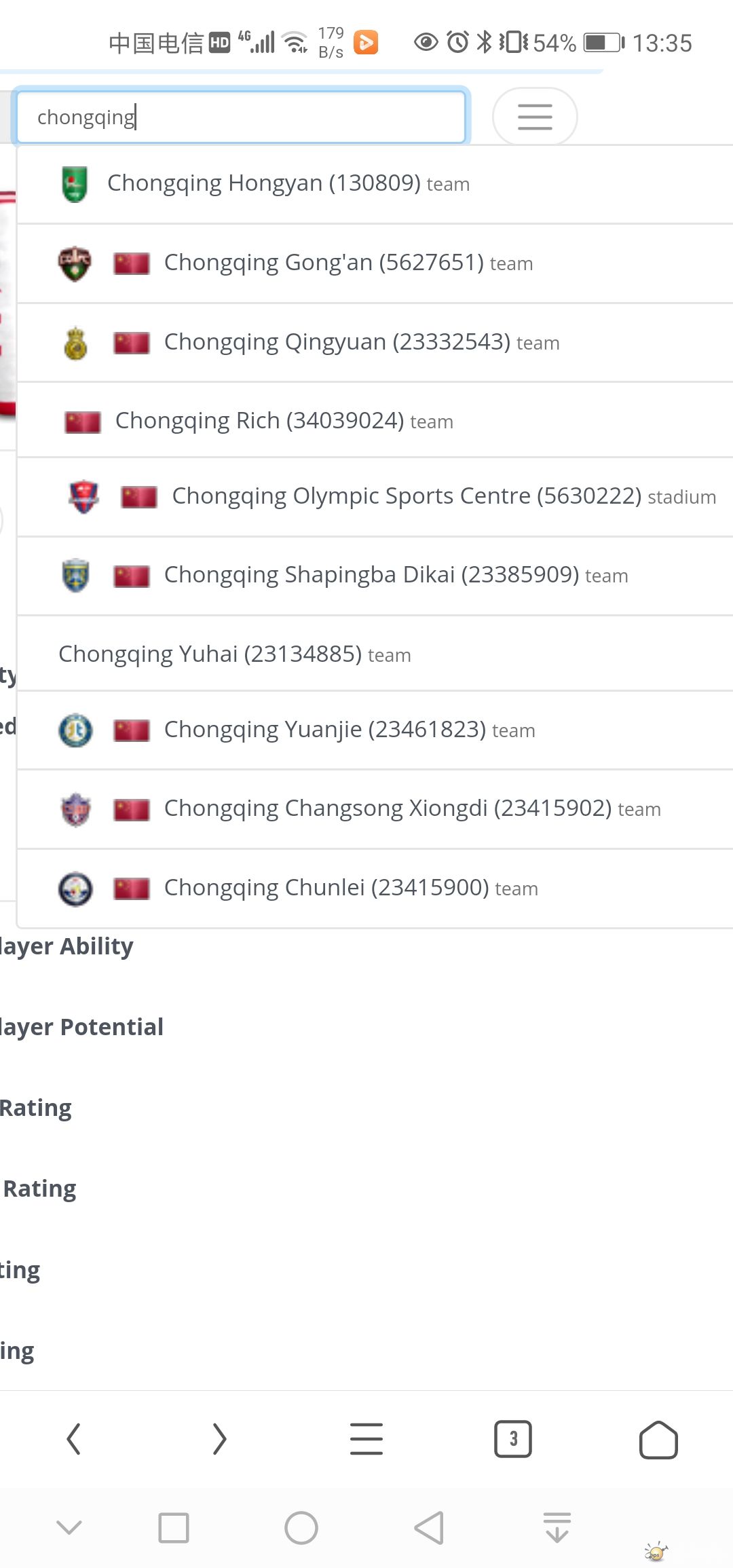Screen dimensions: 733x1568
Task: Click the Chongqing Shapingba Dikai badge
Action: (75, 576)
